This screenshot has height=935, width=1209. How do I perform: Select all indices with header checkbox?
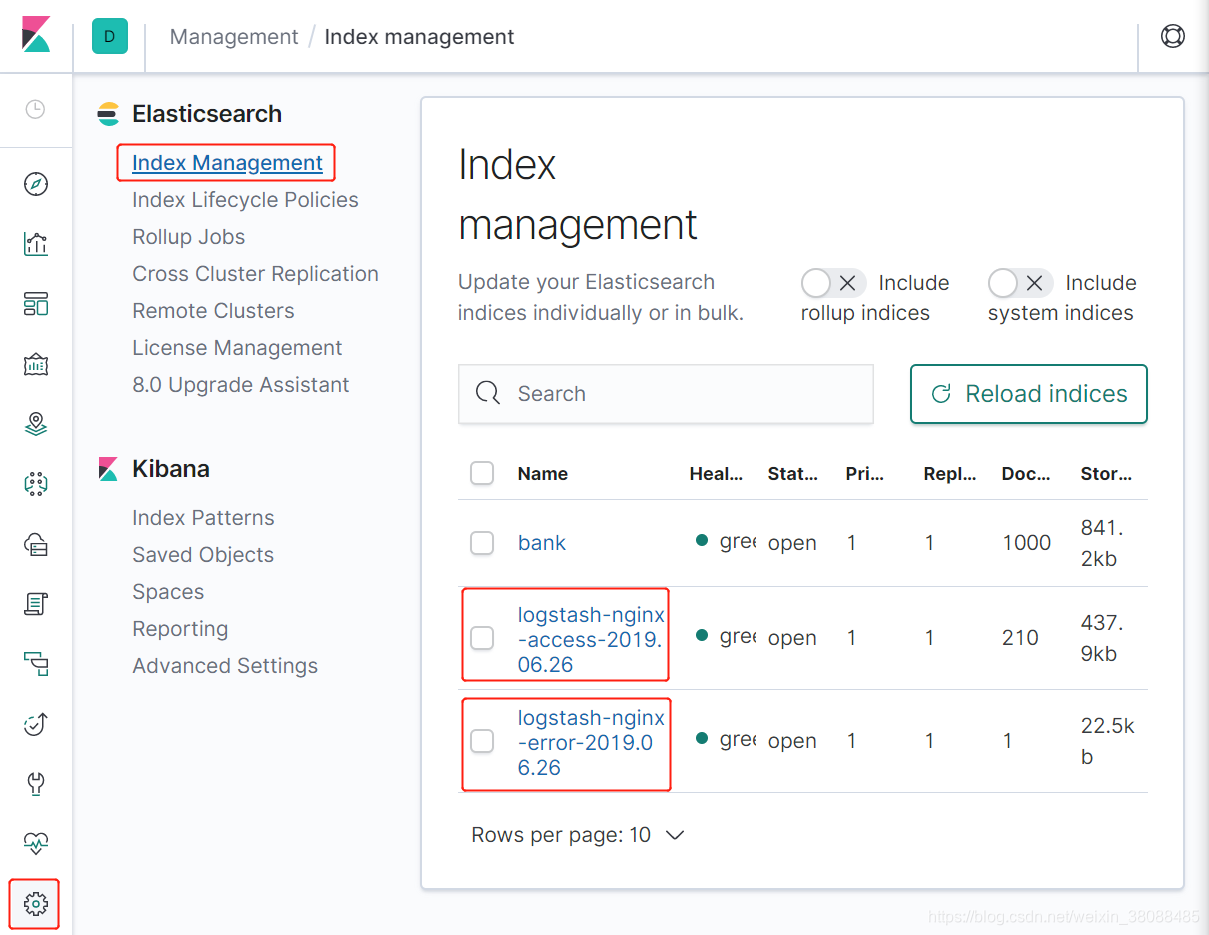pos(482,473)
